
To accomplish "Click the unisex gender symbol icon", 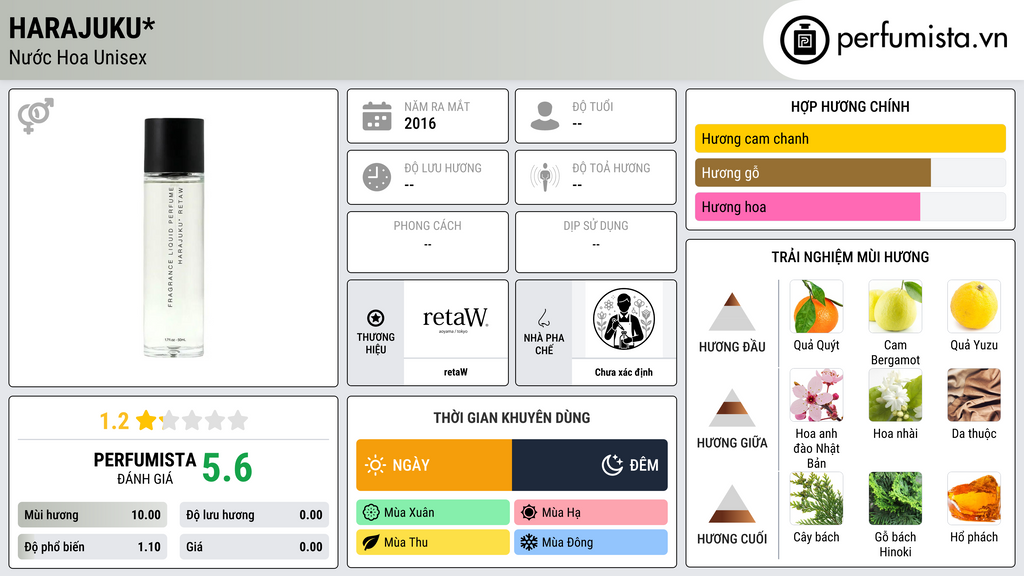I will click(x=36, y=116).
